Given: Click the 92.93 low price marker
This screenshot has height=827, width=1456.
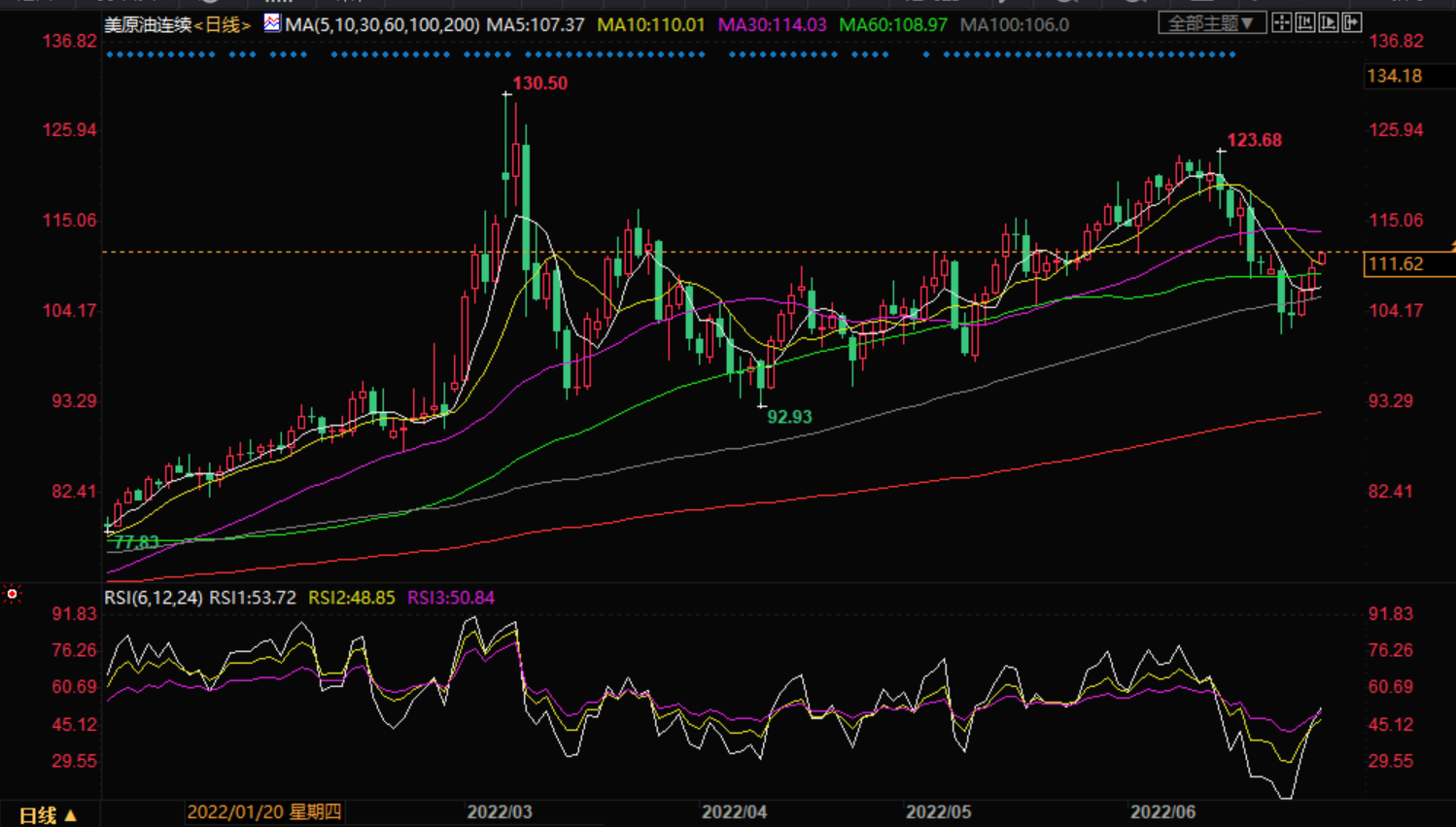Looking at the screenshot, I should (x=788, y=417).
